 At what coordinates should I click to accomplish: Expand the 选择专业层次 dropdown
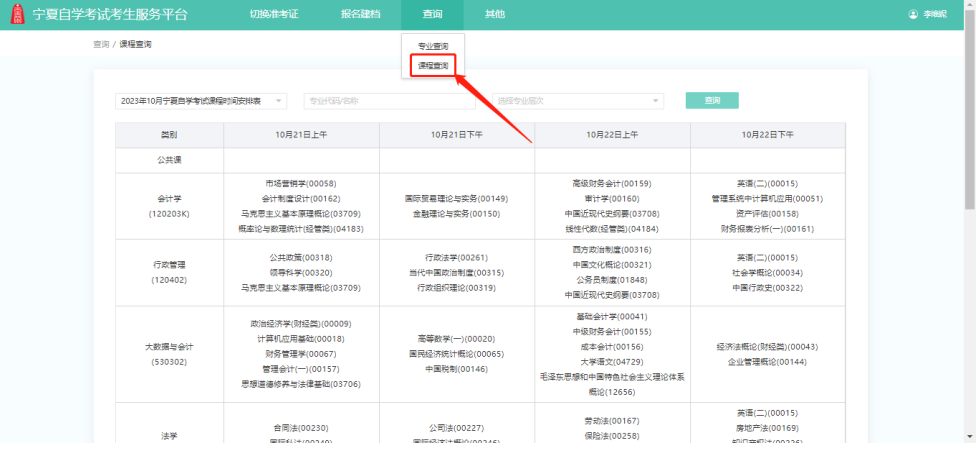(x=578, y=101)
